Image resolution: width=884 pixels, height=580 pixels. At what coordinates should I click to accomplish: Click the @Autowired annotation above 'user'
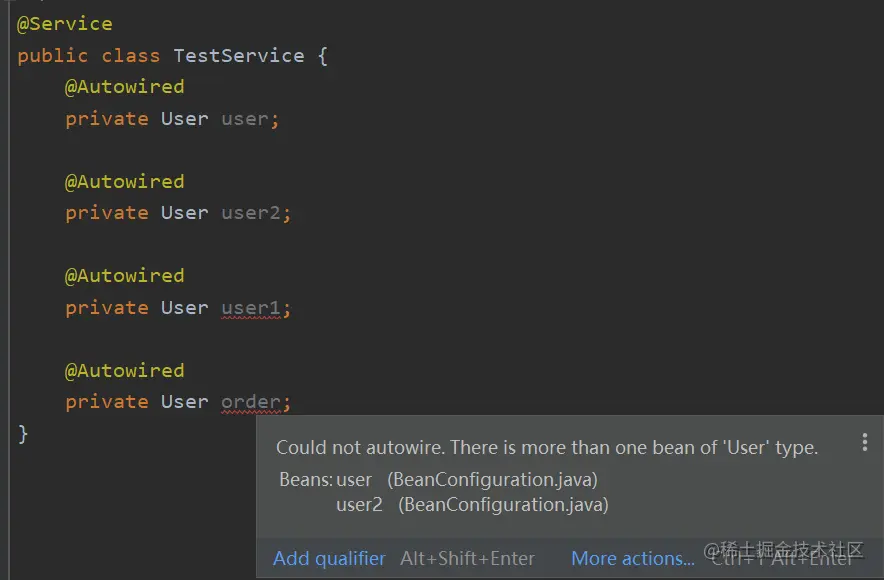coord(125,87)
